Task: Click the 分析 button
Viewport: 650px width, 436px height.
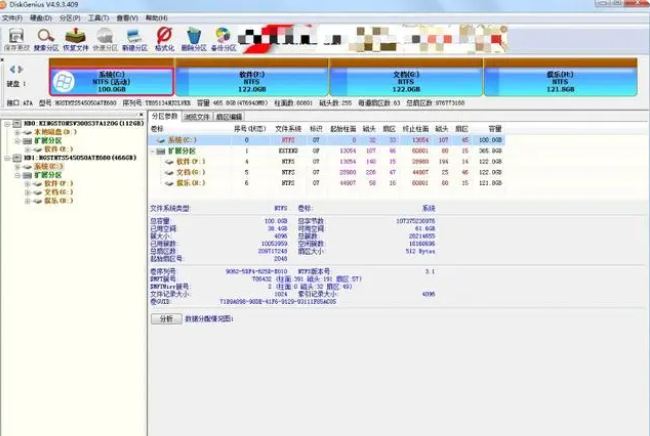Action: coord(165,318)
